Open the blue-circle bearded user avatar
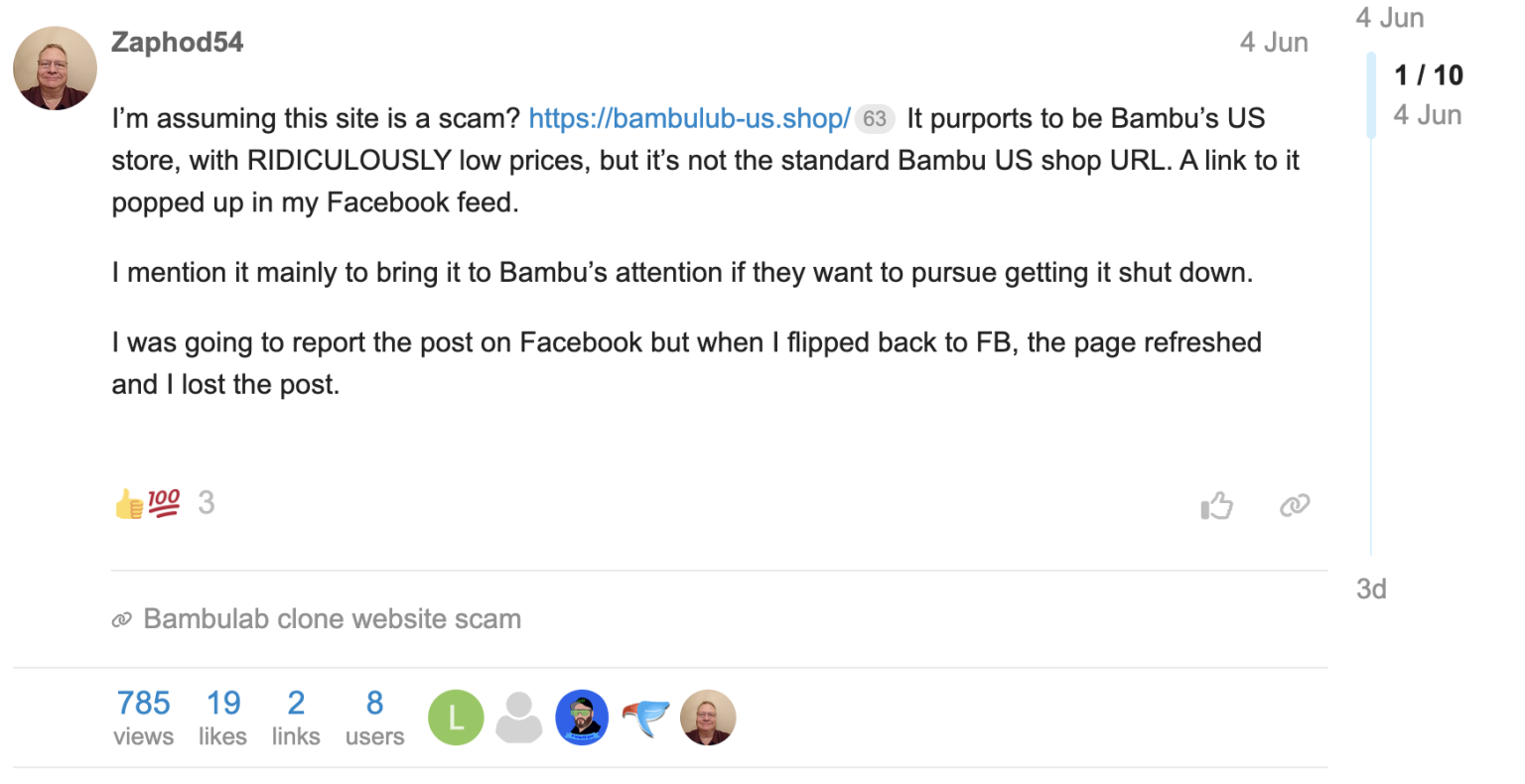This screenshot has width=1525, height=784. coord(582,718)
